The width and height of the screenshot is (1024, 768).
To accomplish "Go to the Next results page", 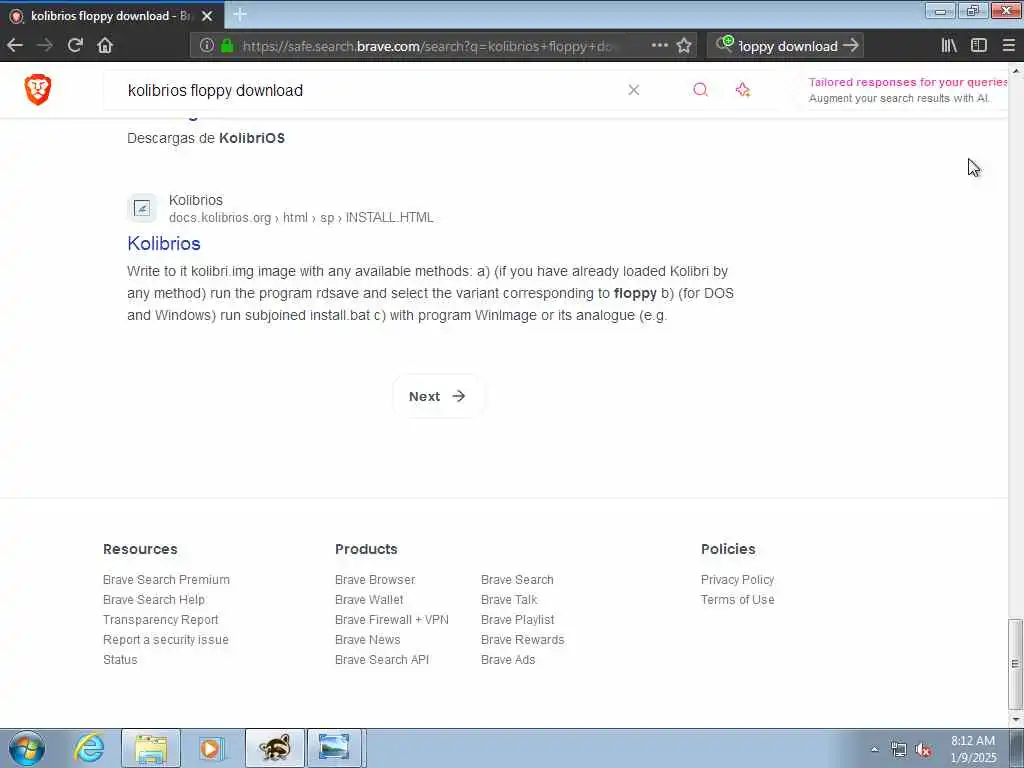I will coord(438,396).
